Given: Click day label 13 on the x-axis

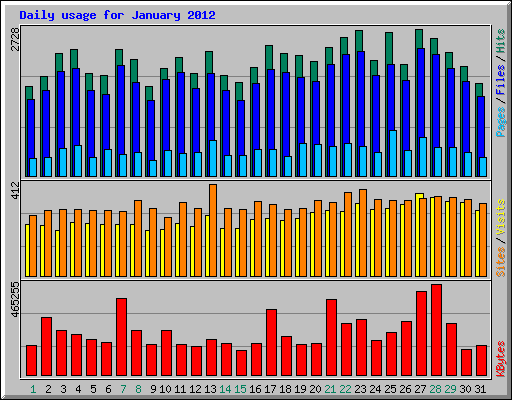Looking at the screenshot, I should click(x=210, y=389).
